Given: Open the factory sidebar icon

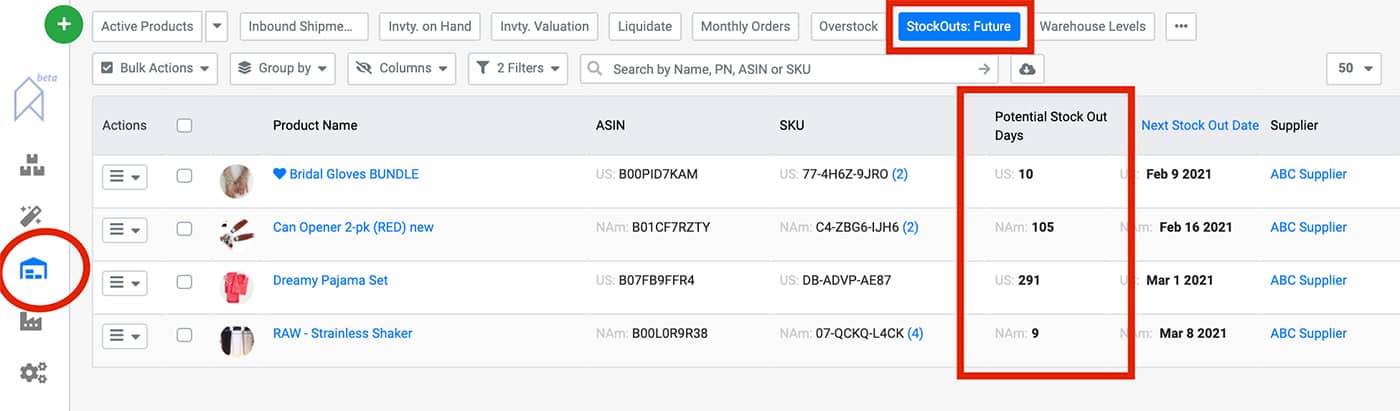Looking at the screenshot, I should point(33,322).
